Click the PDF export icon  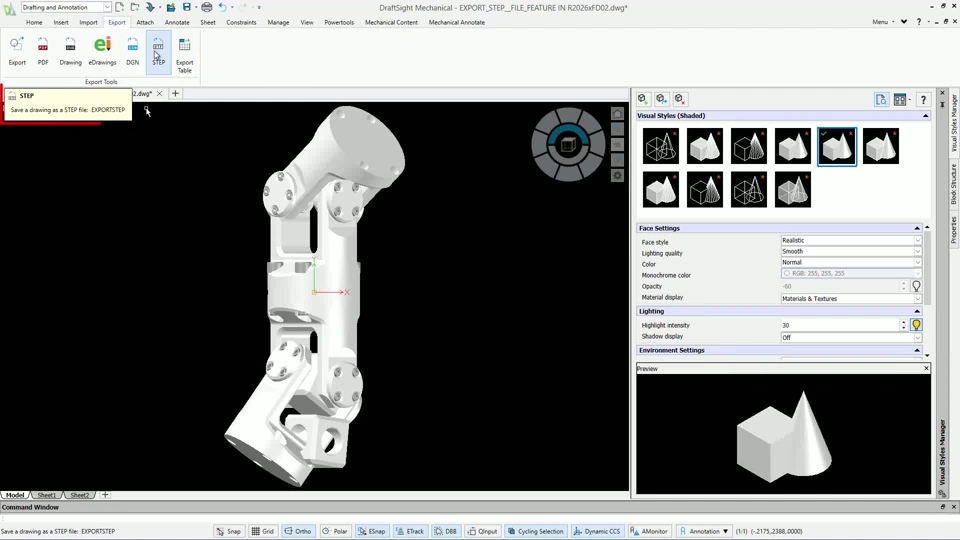[43, 49]
